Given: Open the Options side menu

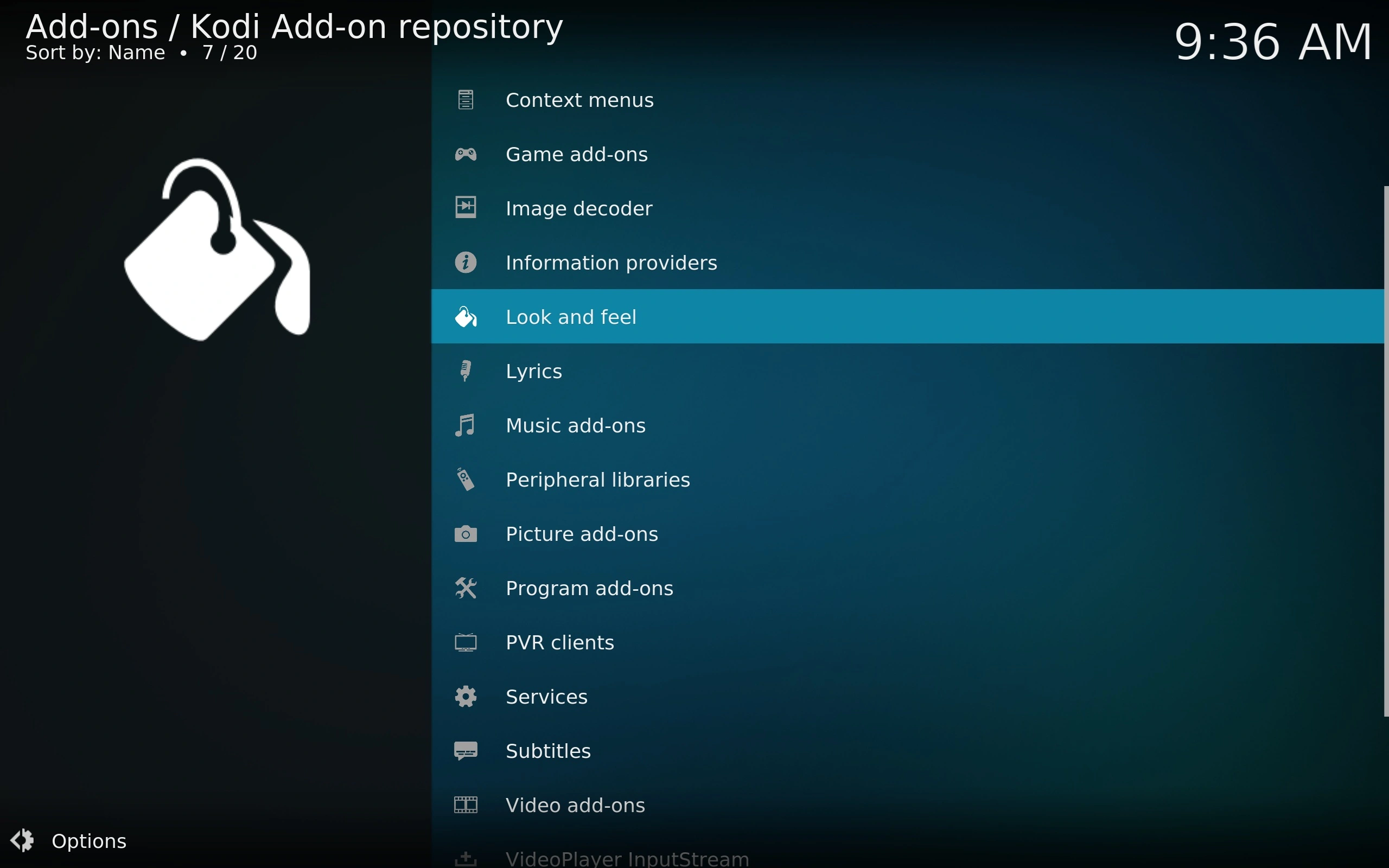Looking at the screenshot, I should click(x=89, y=841).
